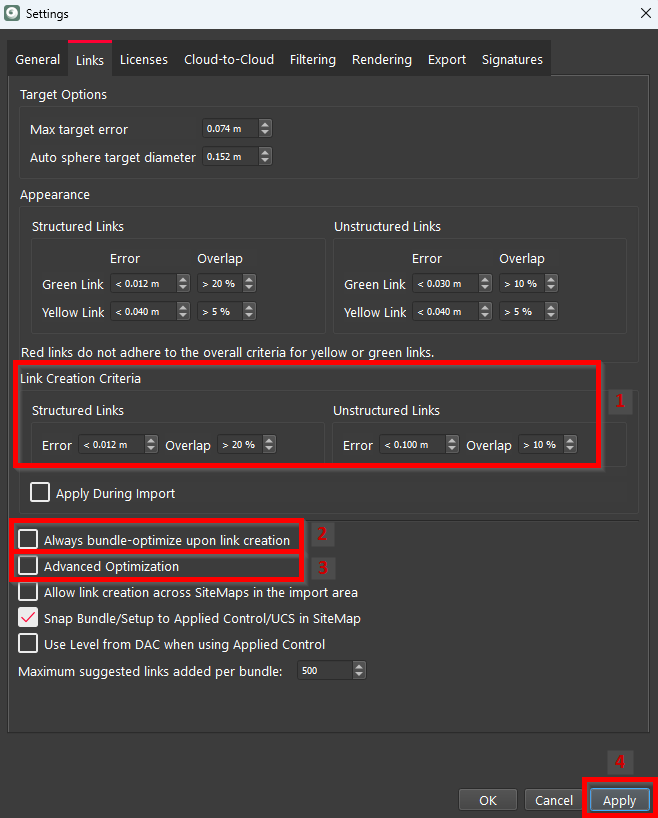Viewport: 658px width, 818px height.
Task: Switch to the General tab
Action: (38, 60)
